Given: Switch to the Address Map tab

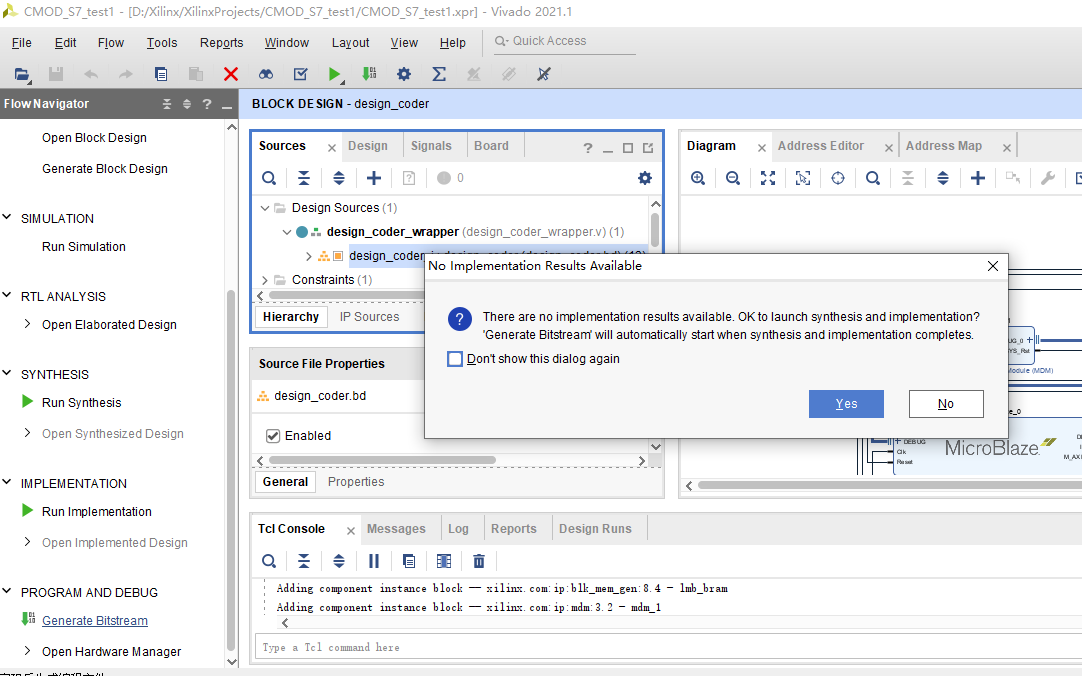Looking at the screenshot, I should tap(943, 146).
